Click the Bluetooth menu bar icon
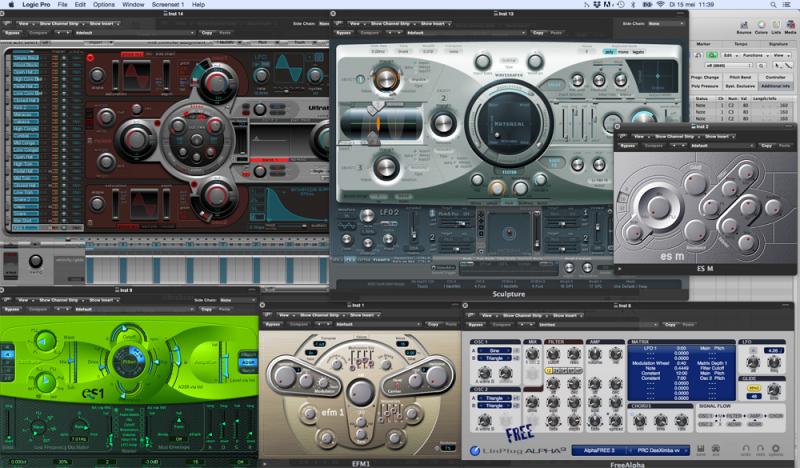Image resolution: width=800 pixels, height=468 pixels. (633, 5)
